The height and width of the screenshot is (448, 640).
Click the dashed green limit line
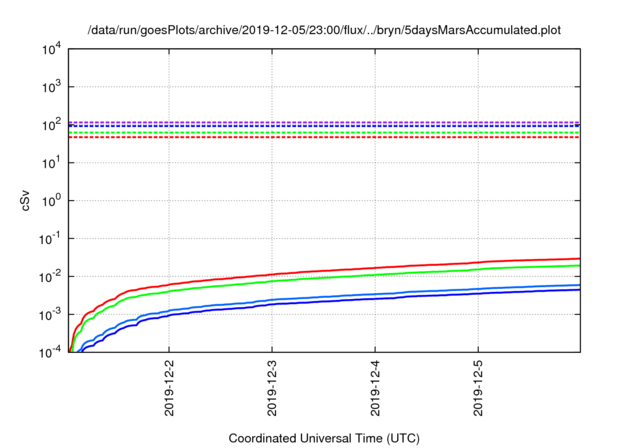click(x=324, y=133)
